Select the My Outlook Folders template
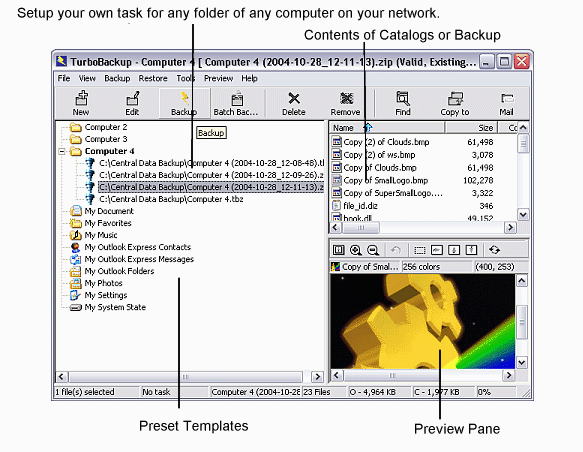 point(119,271)
